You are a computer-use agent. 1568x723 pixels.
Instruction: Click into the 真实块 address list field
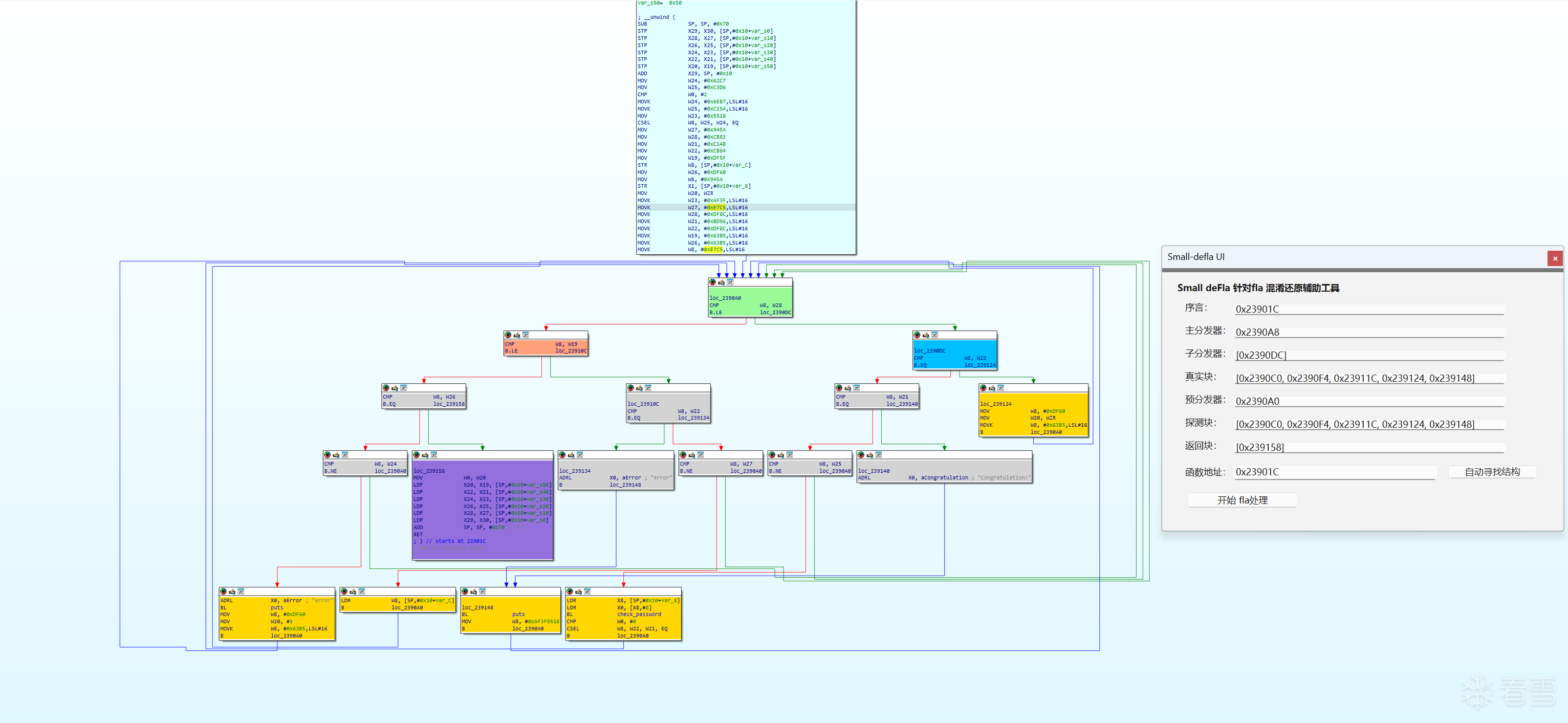1368,378
